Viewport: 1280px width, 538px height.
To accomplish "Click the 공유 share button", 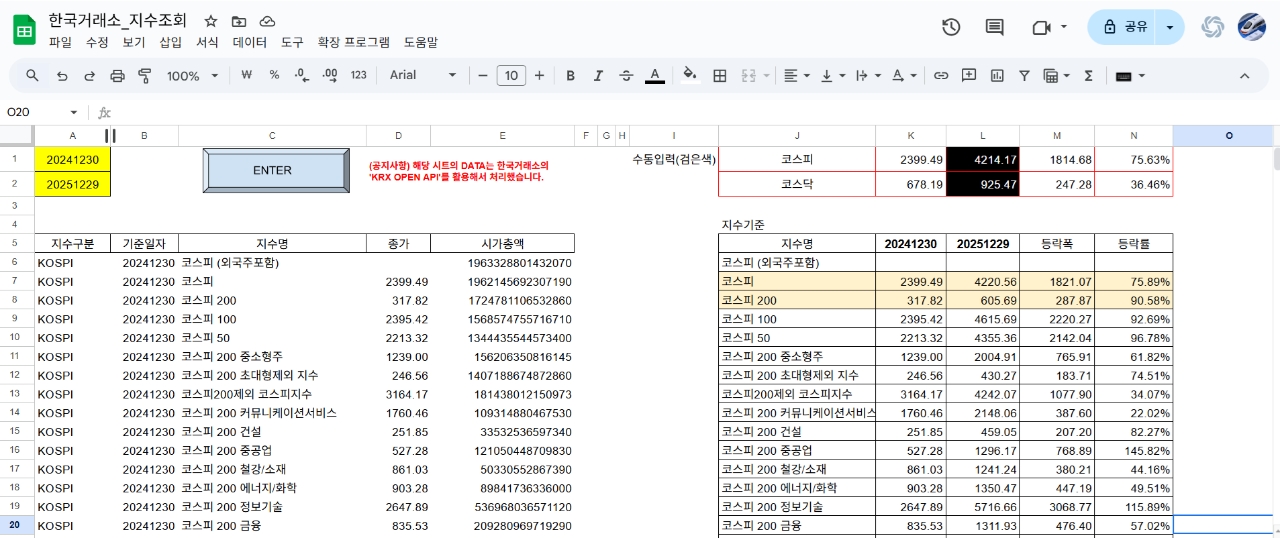I will coord(1125,27).
